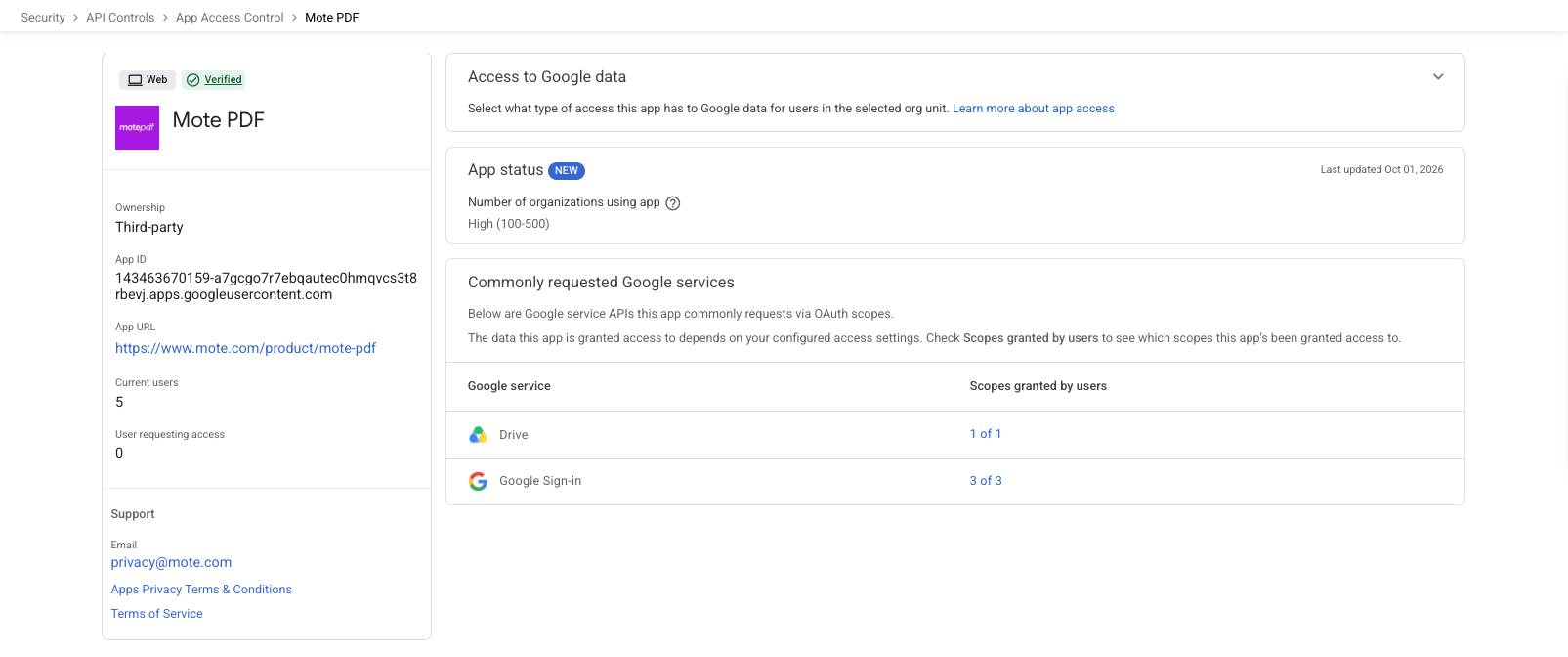Screen dimensions: 1568x657
Task: Click the Google Drive service icon
Action: (x=478, y=435)
